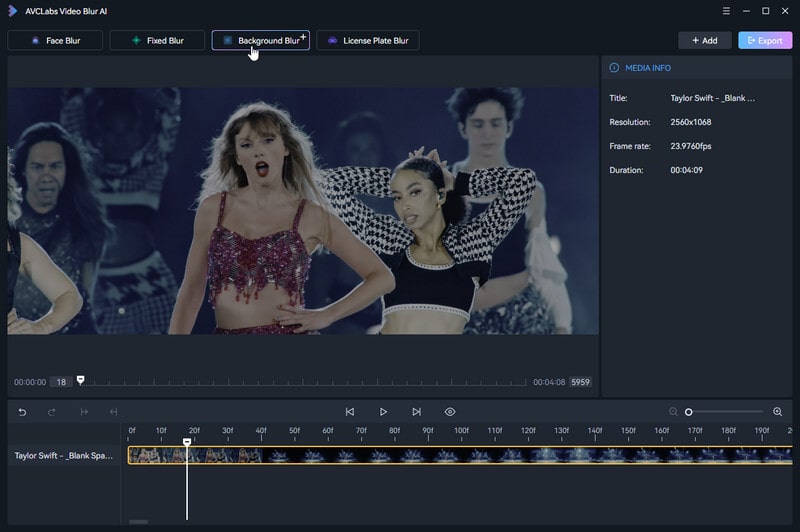Open the hamburger main menu
Screen dimensions: 800x532
click(x=726, y=11)
